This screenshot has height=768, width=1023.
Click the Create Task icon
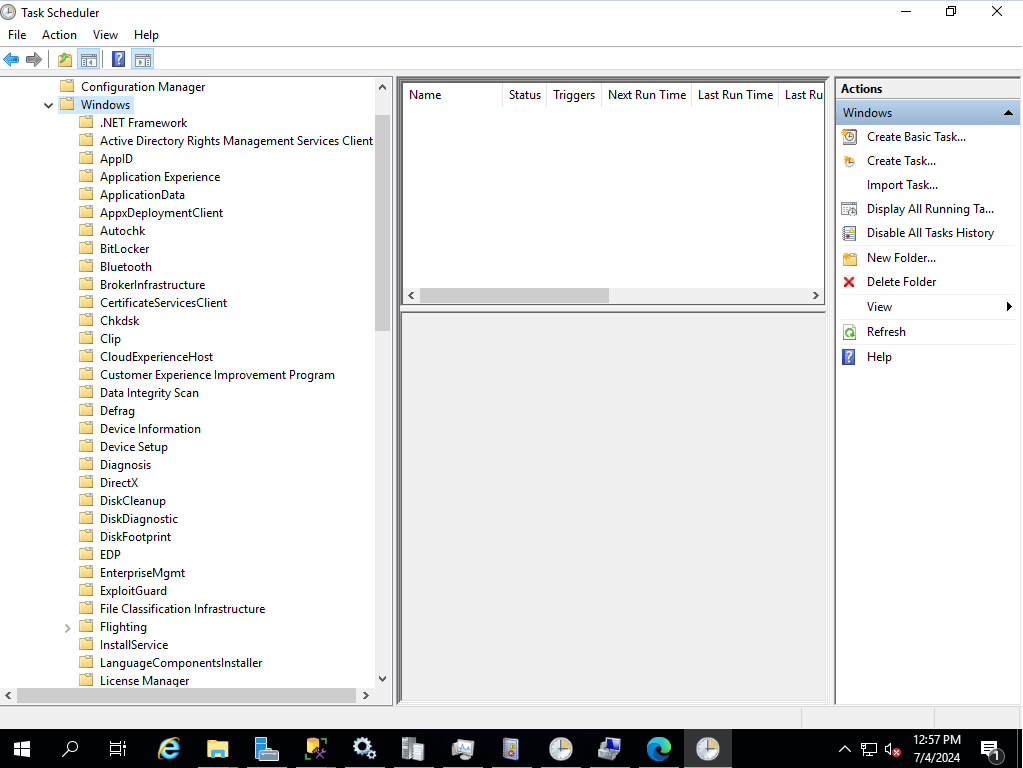point(849,161)
